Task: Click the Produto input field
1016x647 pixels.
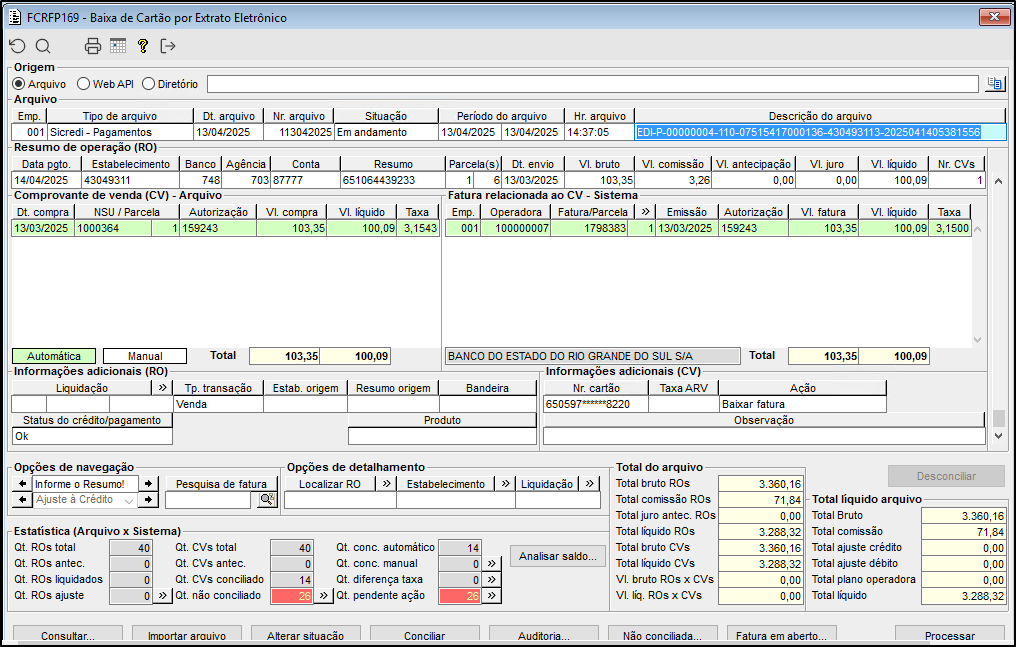Action: coord(443,436)
